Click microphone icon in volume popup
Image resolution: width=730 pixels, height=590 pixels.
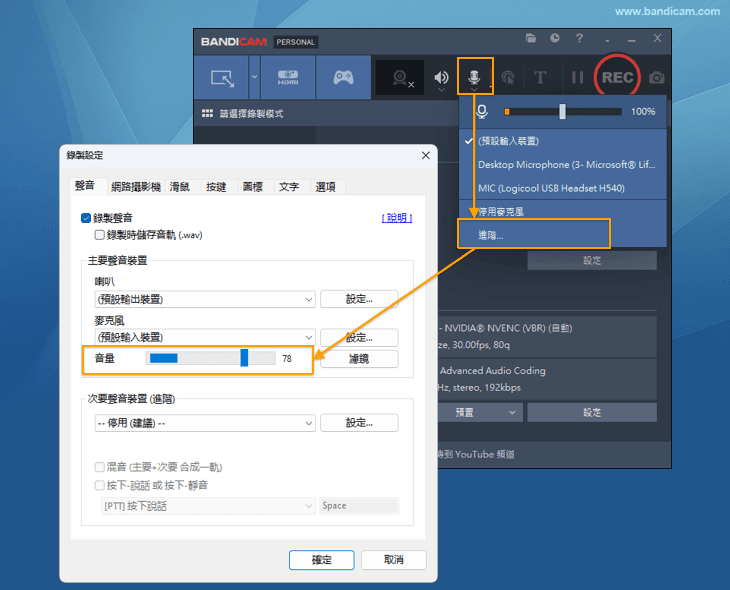482,111
